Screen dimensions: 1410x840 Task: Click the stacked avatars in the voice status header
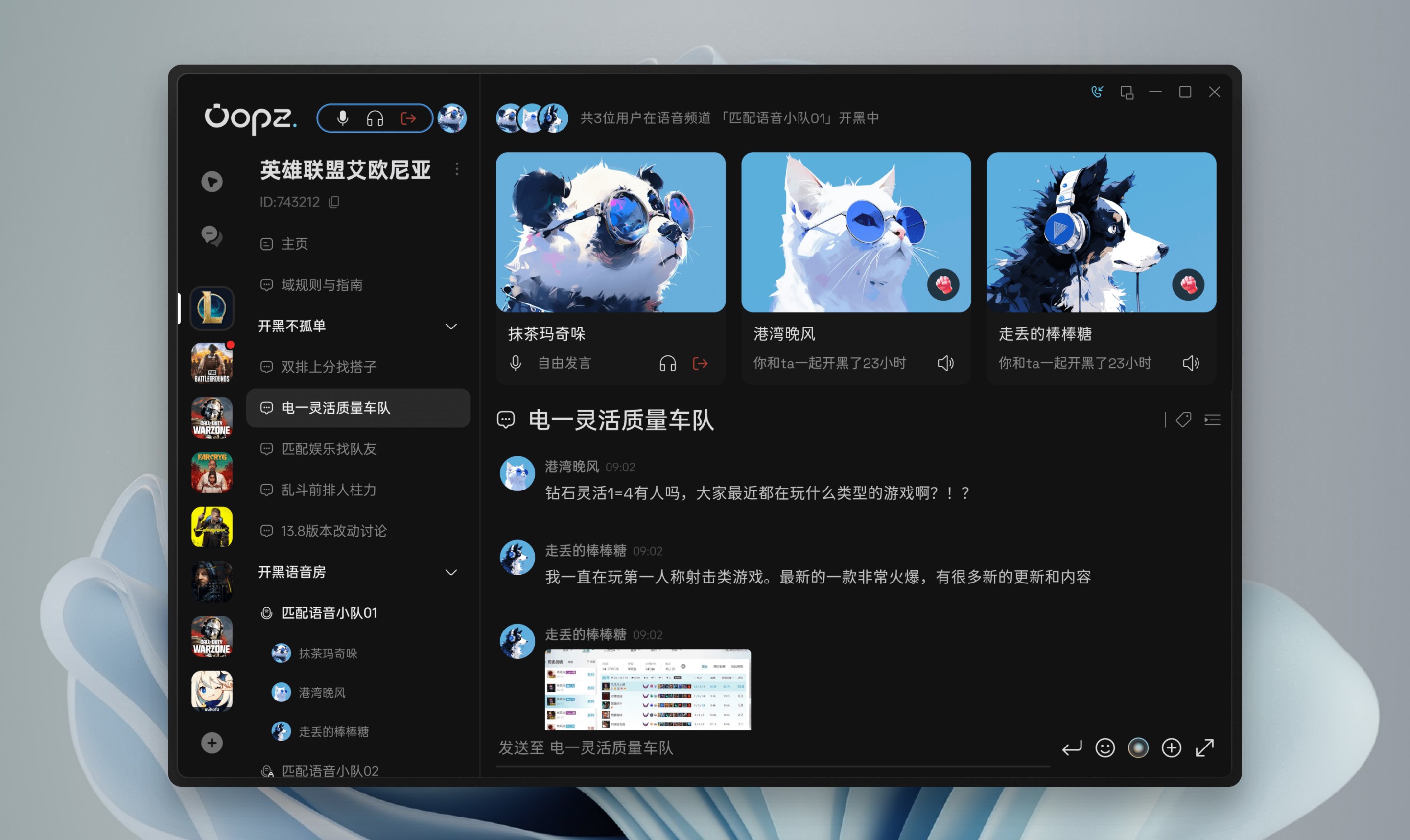point(532,118)
